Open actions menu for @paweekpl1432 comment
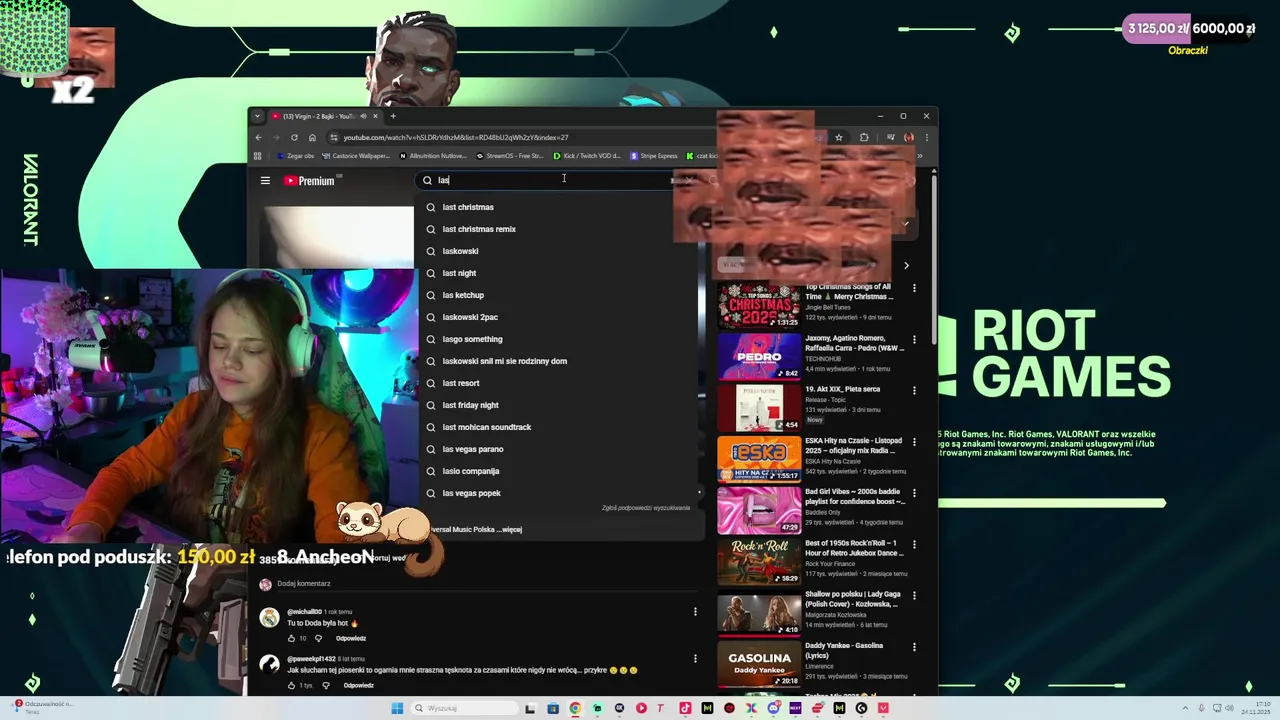 tap(695, 659)
